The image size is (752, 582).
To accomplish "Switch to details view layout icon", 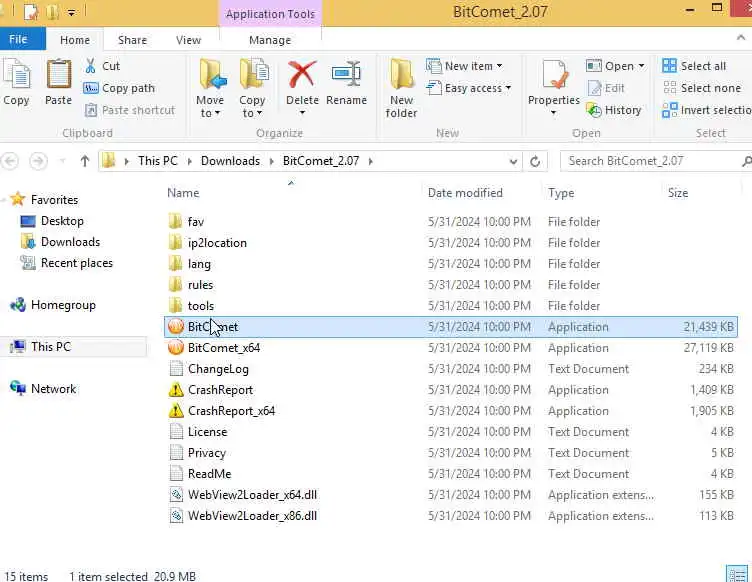I will (x=737, y=574).
